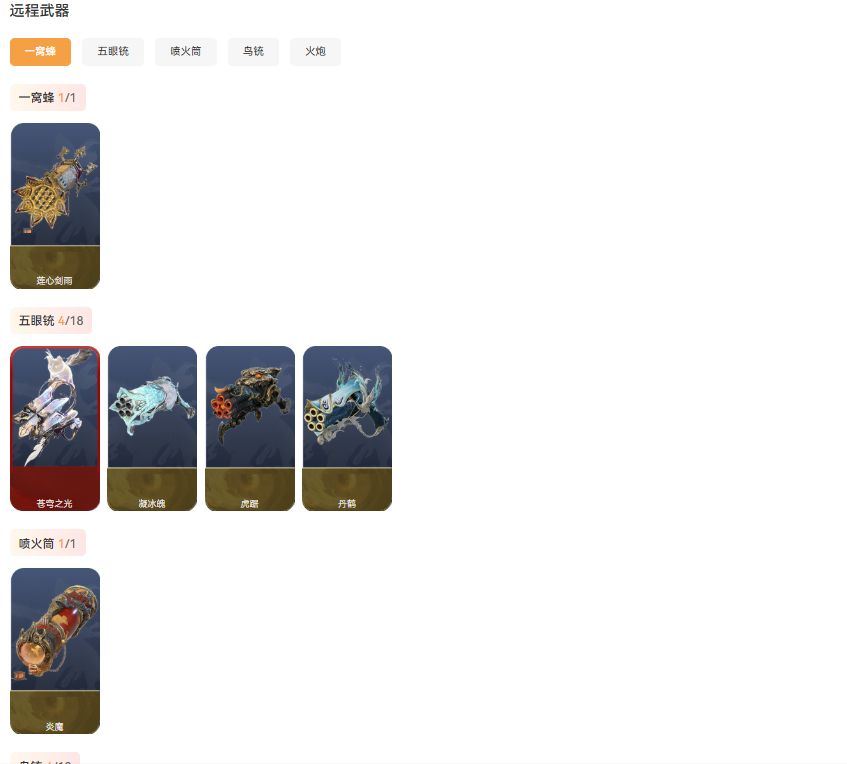Image resolution: width=847 pixels, height=764 pixels.
Task: Select the 一窝蜂 category tab
Action: (x=41, y=51)
